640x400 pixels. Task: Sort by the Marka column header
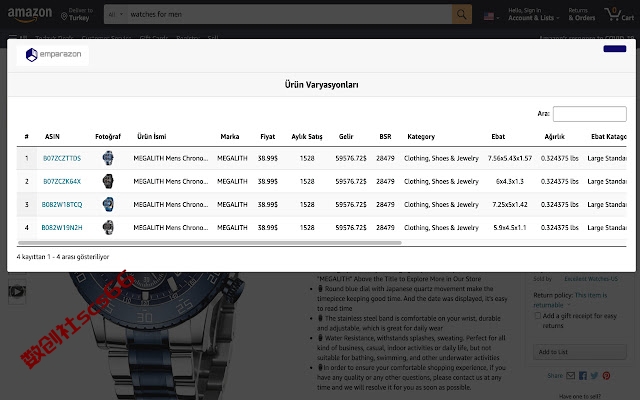230,137
